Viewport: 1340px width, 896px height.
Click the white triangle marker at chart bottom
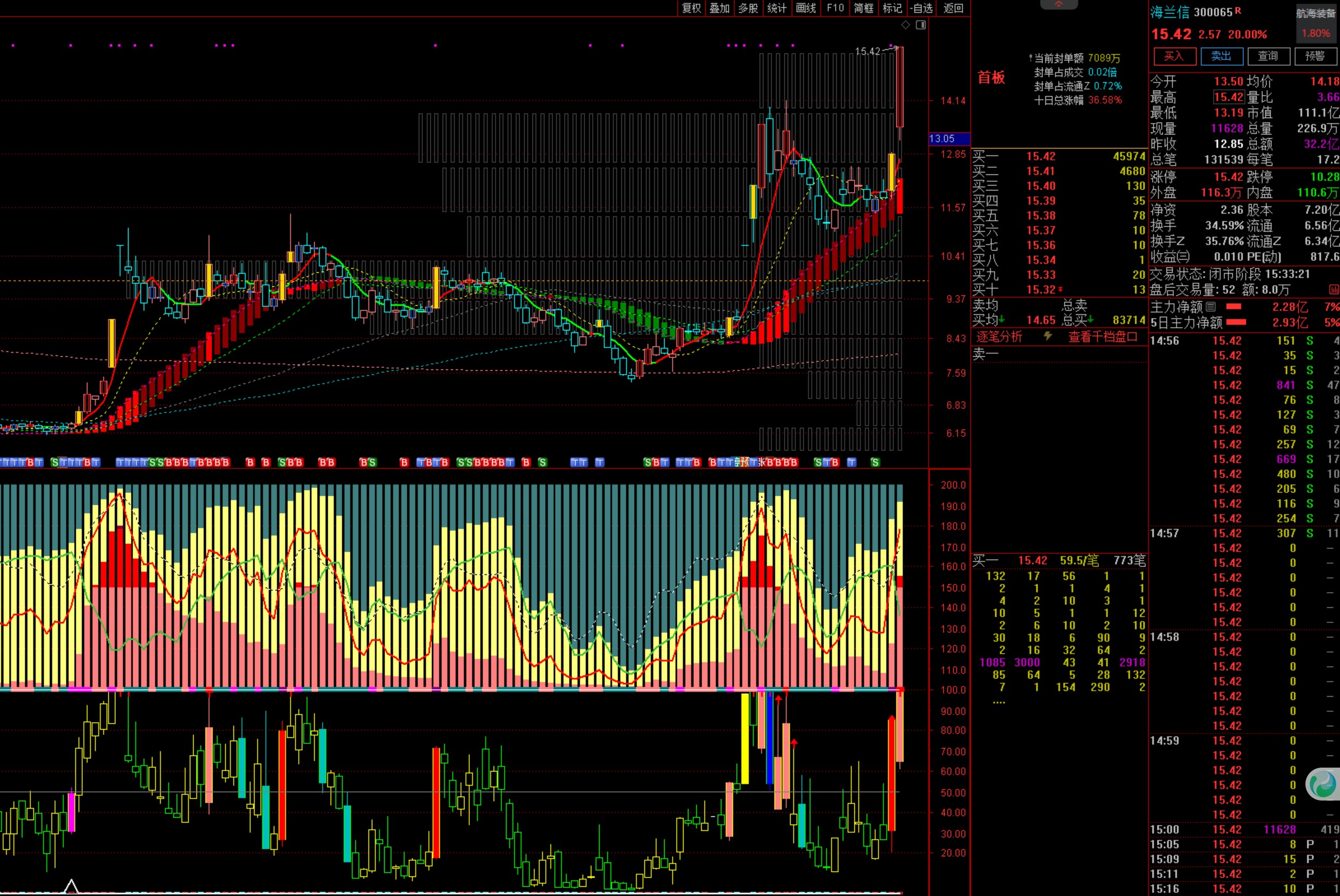tap(71, 886)
